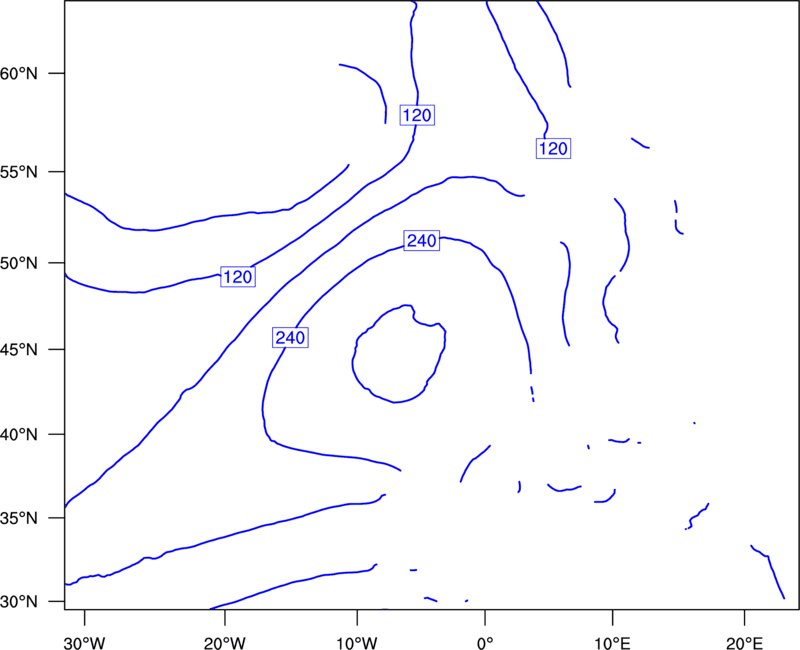Click the 60°N latitude axis label

(19, 74)
